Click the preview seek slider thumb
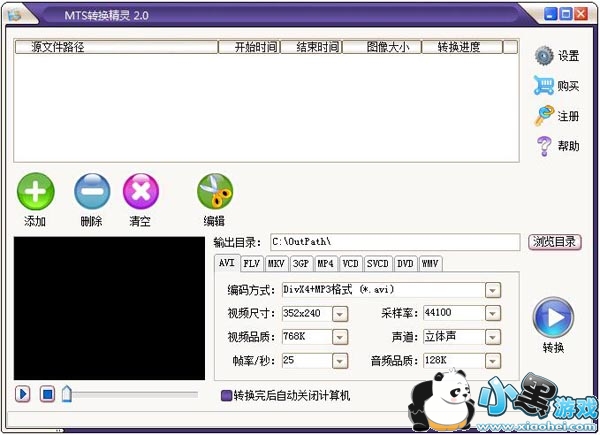Image resolution: width=600 pixels, height=435 pixels. (x=67, y=394)
